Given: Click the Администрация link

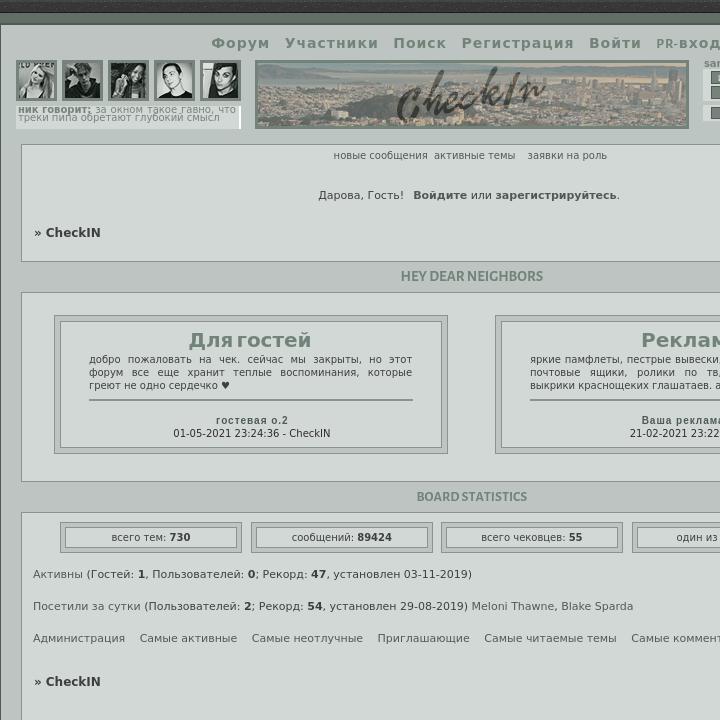Looking at the screenshot, I should tap(79, 639).
